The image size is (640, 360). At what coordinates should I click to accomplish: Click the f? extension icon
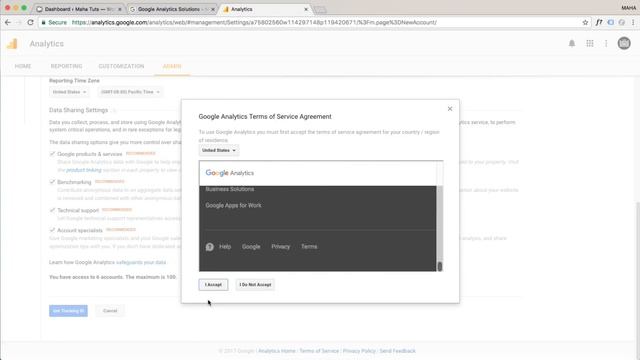pos(599,22)
